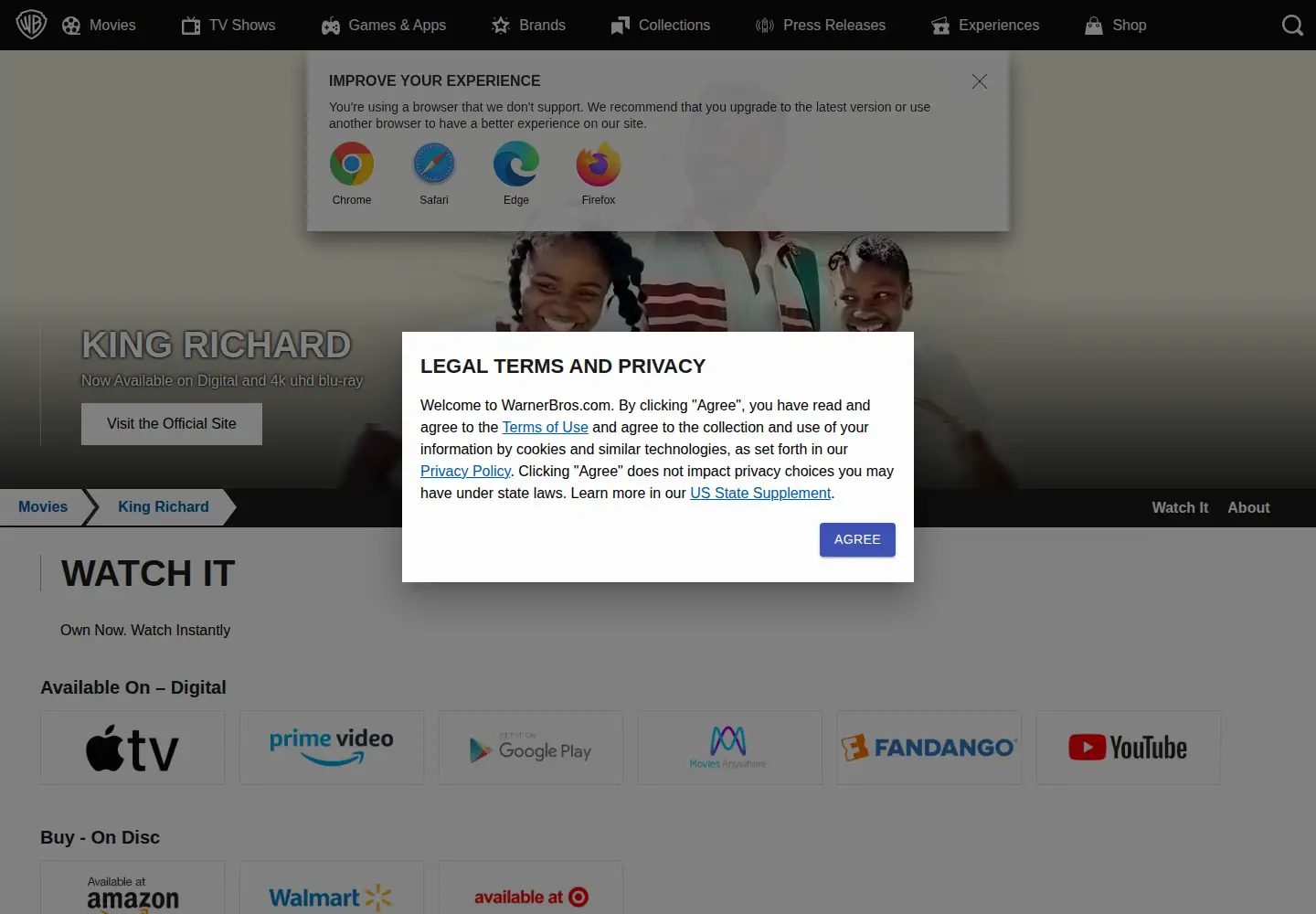Open the search magnifier icon

(x=1292, y=26)
